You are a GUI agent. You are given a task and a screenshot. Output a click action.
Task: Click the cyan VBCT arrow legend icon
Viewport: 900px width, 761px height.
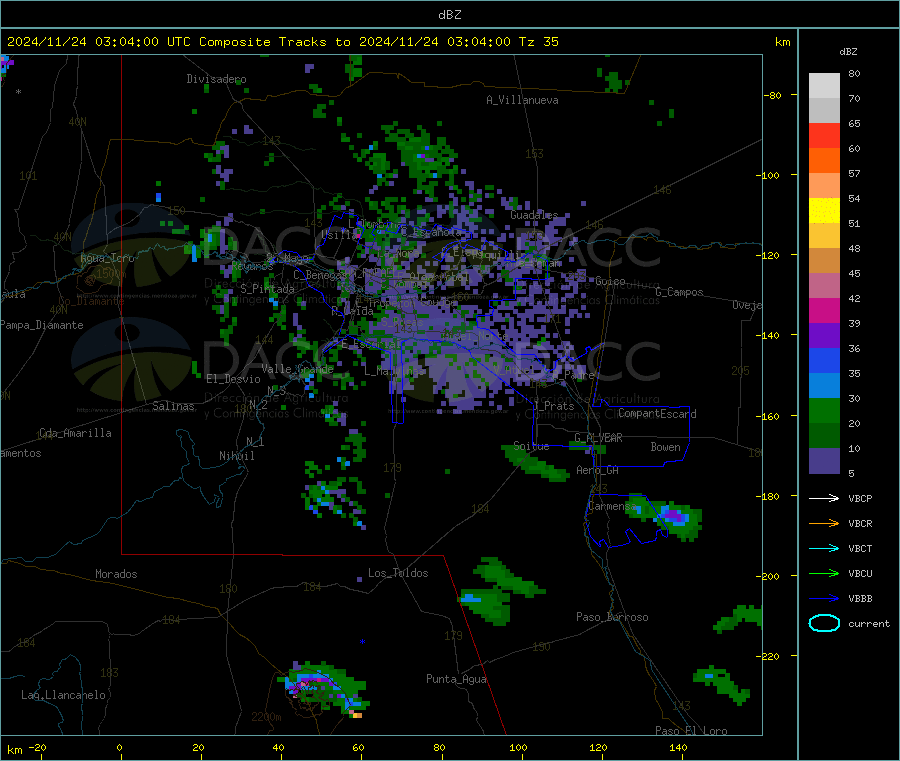click(824, 549)
